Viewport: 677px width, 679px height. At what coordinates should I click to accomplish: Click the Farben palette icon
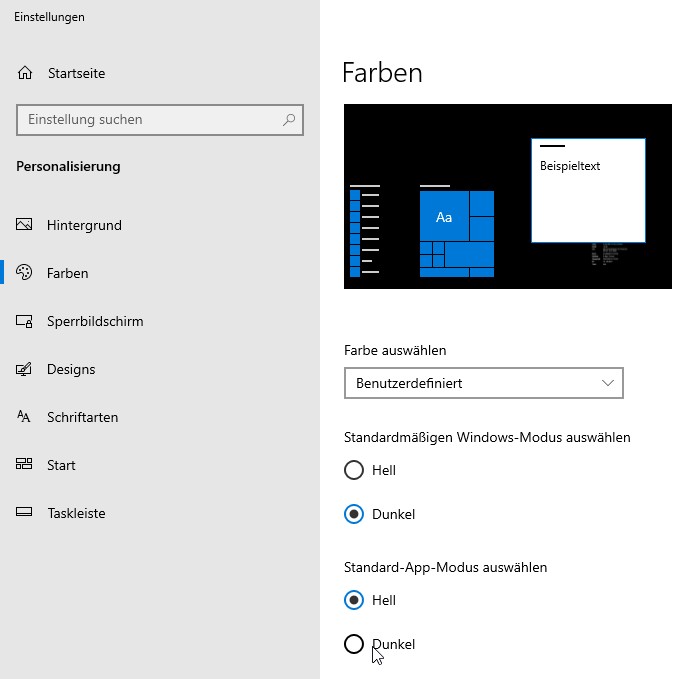pos(25,273)
